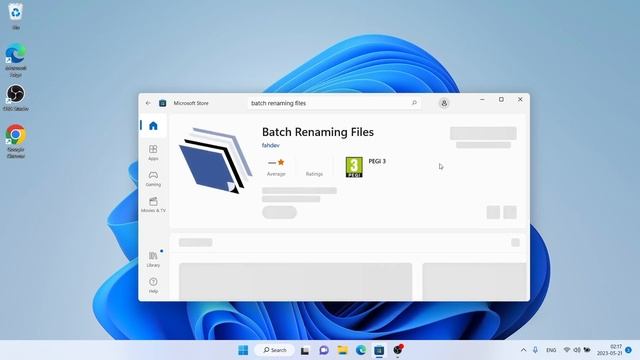The height and width of the screenshot is (360, 640).
Task: Go to Home in Store sidebar
Action: click(x=153, y=126)
